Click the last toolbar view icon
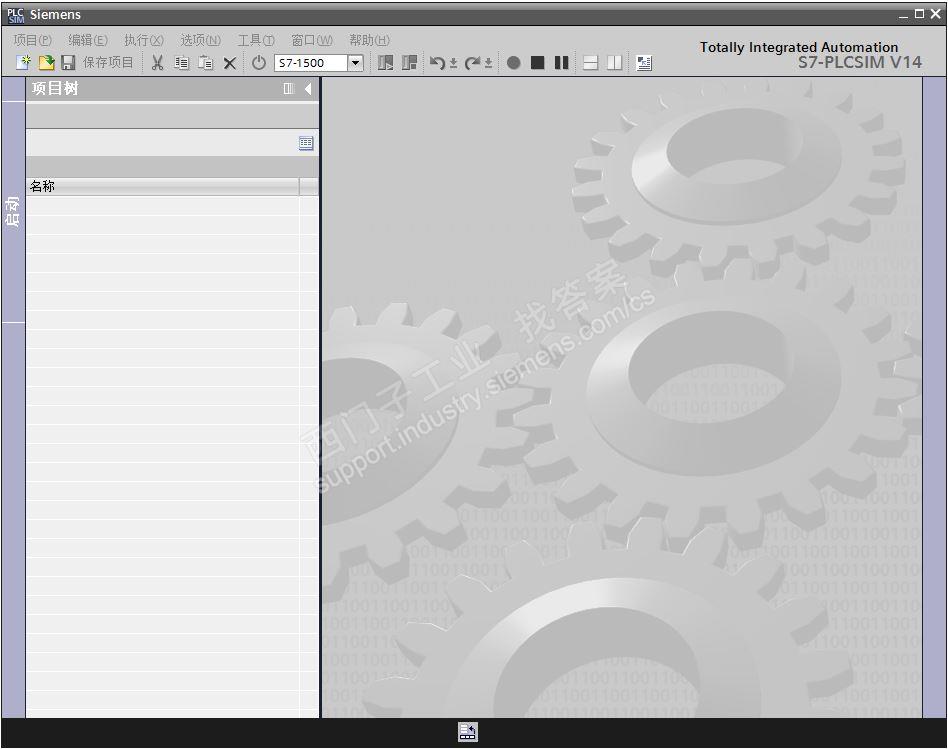Screen dimensions: 948x749 [x=644, y=63]
